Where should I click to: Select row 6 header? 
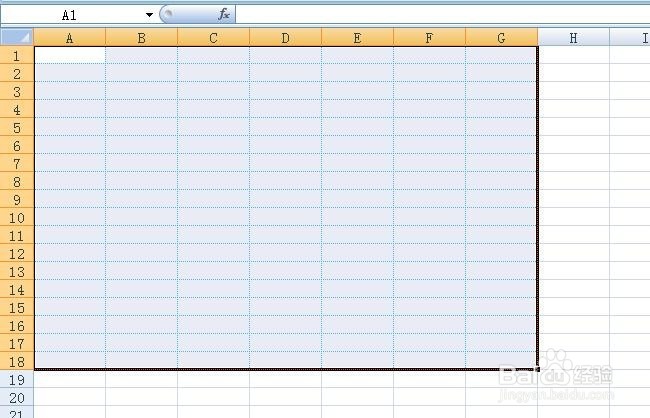point(17,145)
